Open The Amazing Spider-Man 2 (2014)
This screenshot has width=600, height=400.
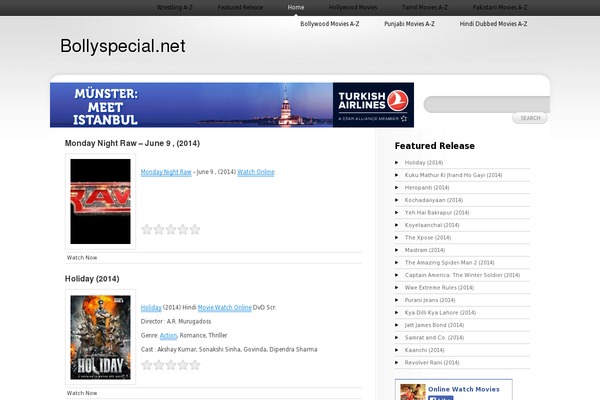pyautogui.click(x=450, y=263)
